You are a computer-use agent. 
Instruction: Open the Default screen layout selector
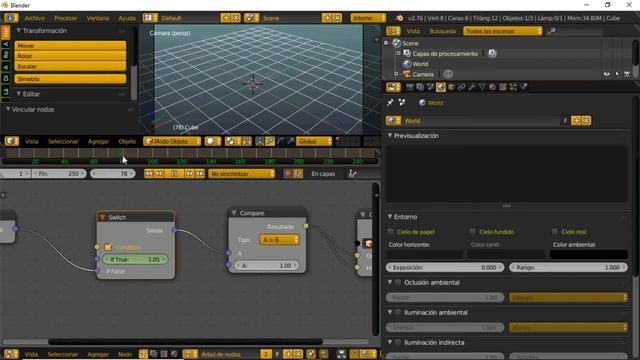click(x=150, y=18)
